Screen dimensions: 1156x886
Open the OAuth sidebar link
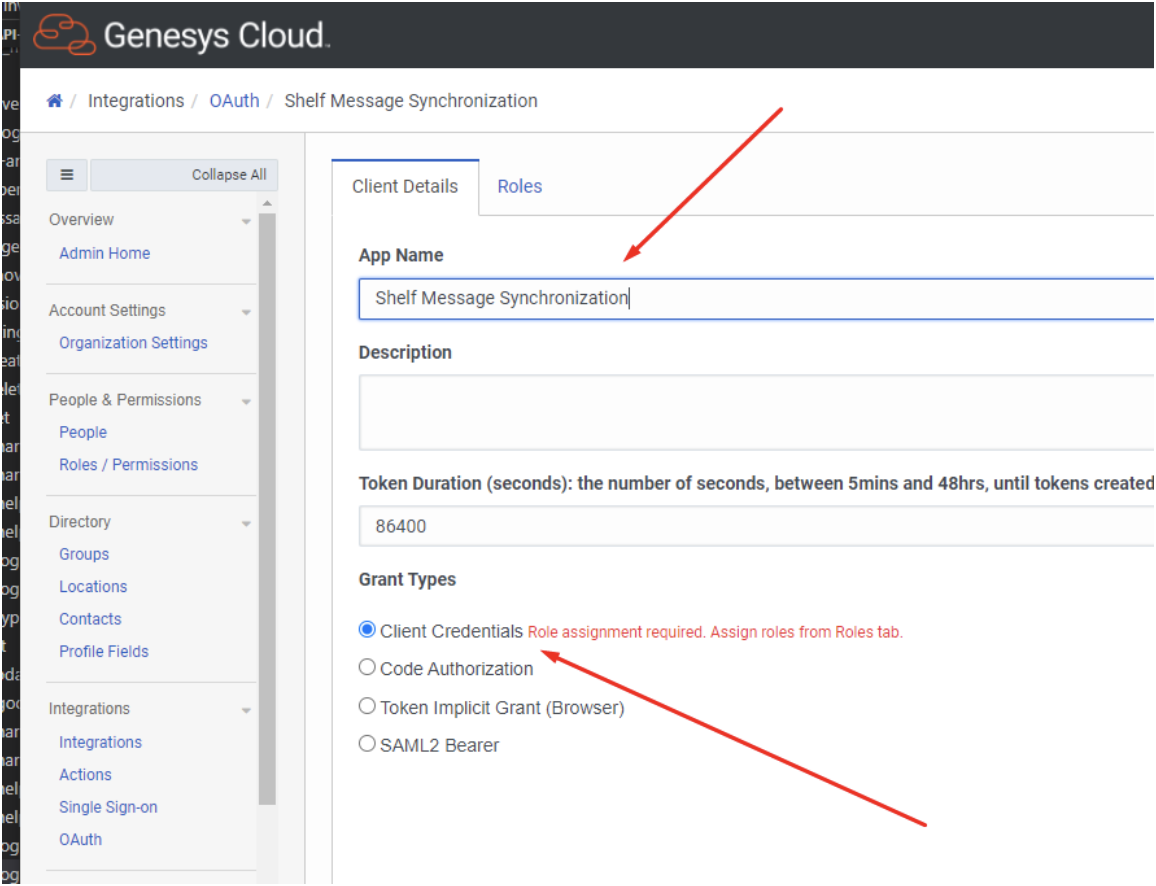(x=80, y=840)
